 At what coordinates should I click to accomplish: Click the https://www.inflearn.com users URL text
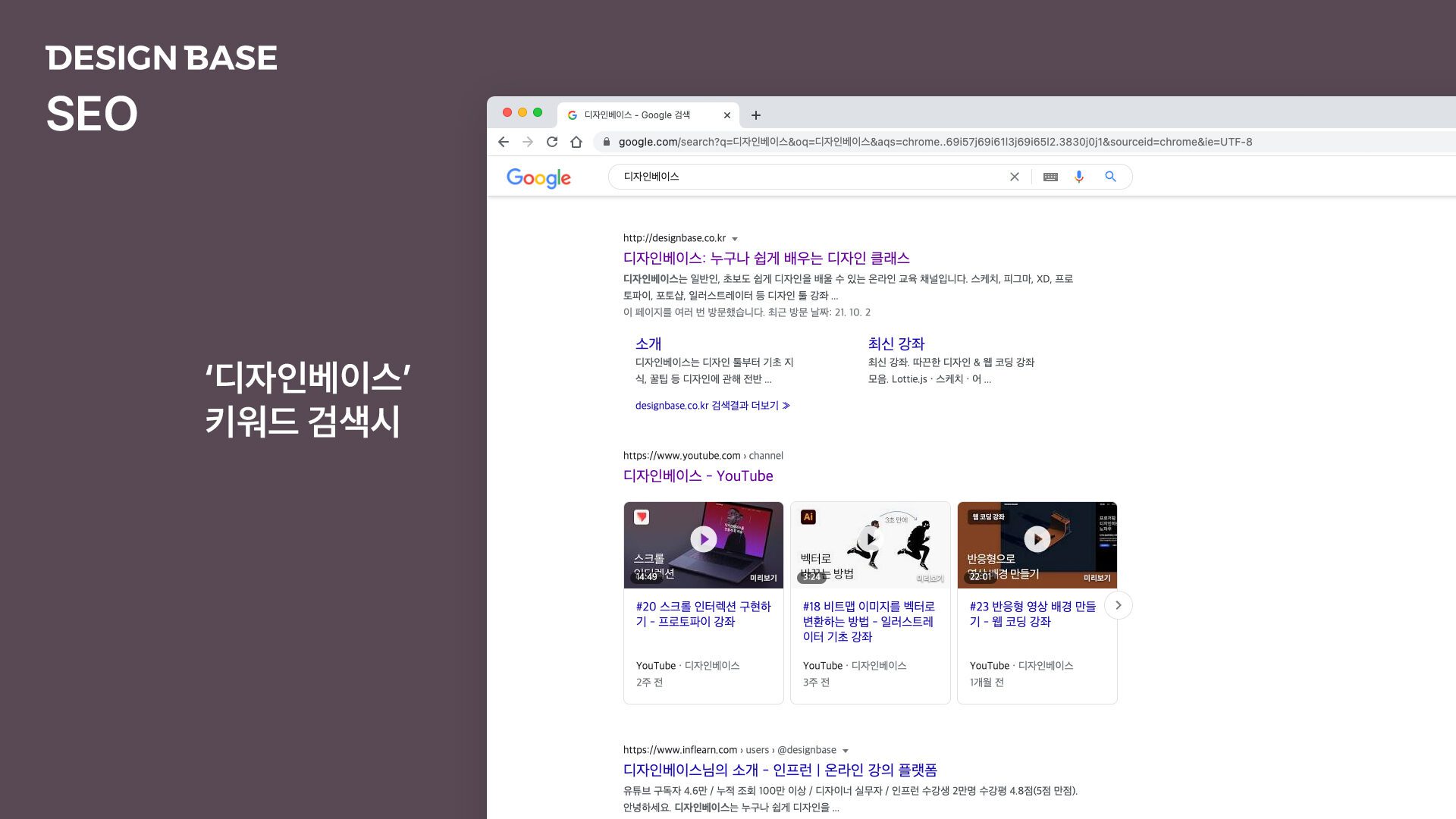pos(730,750)
